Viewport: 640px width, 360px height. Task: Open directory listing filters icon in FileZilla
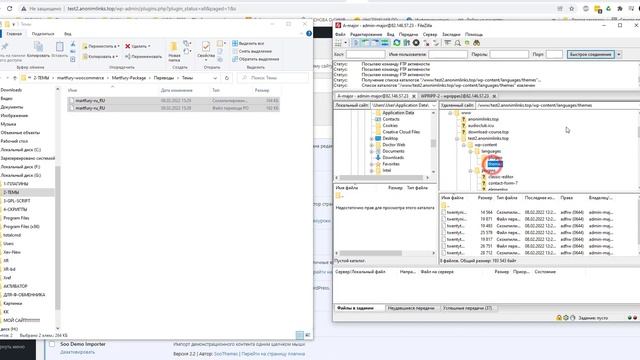tap(448, 43)
